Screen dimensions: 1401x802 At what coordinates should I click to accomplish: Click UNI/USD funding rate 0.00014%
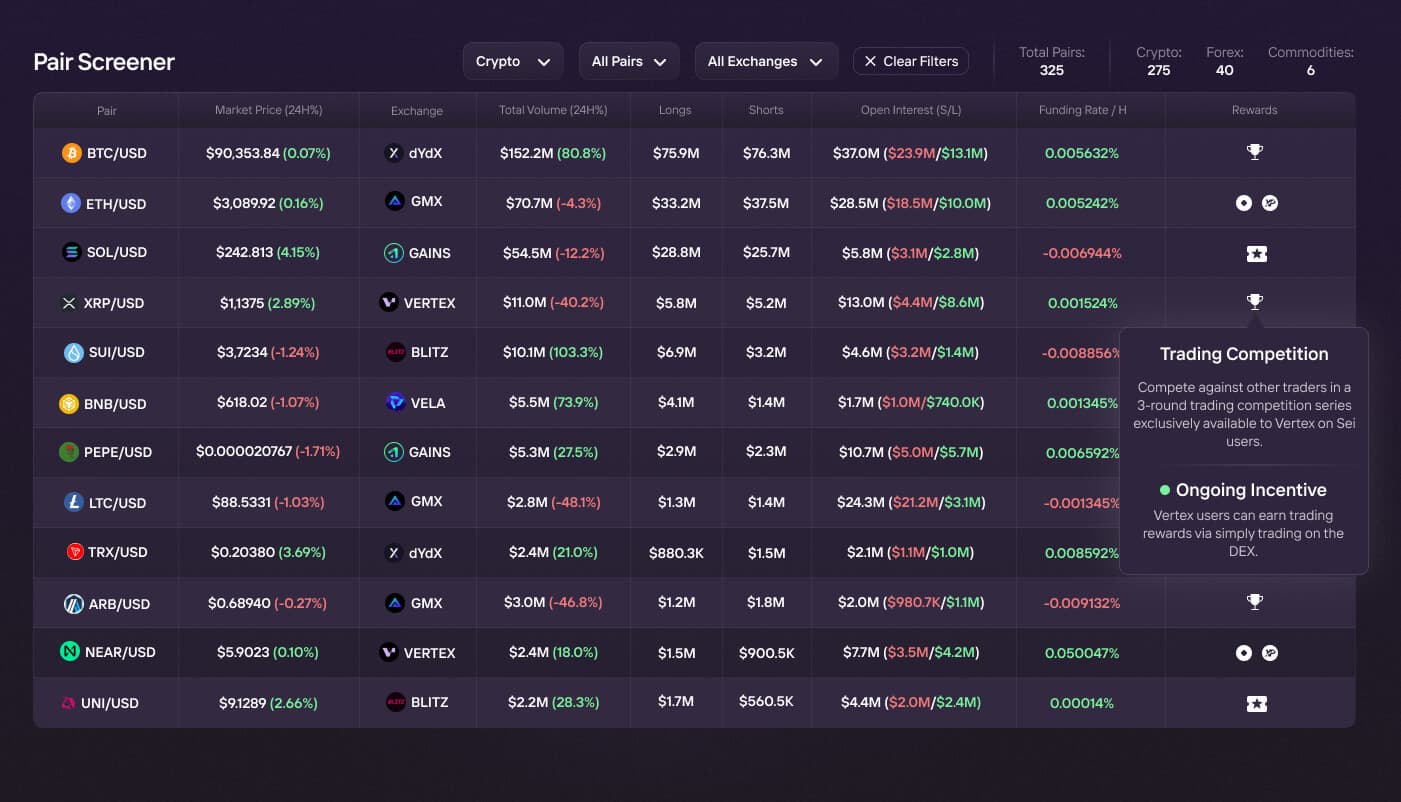pyautogui.click(x=1082, y=703)
